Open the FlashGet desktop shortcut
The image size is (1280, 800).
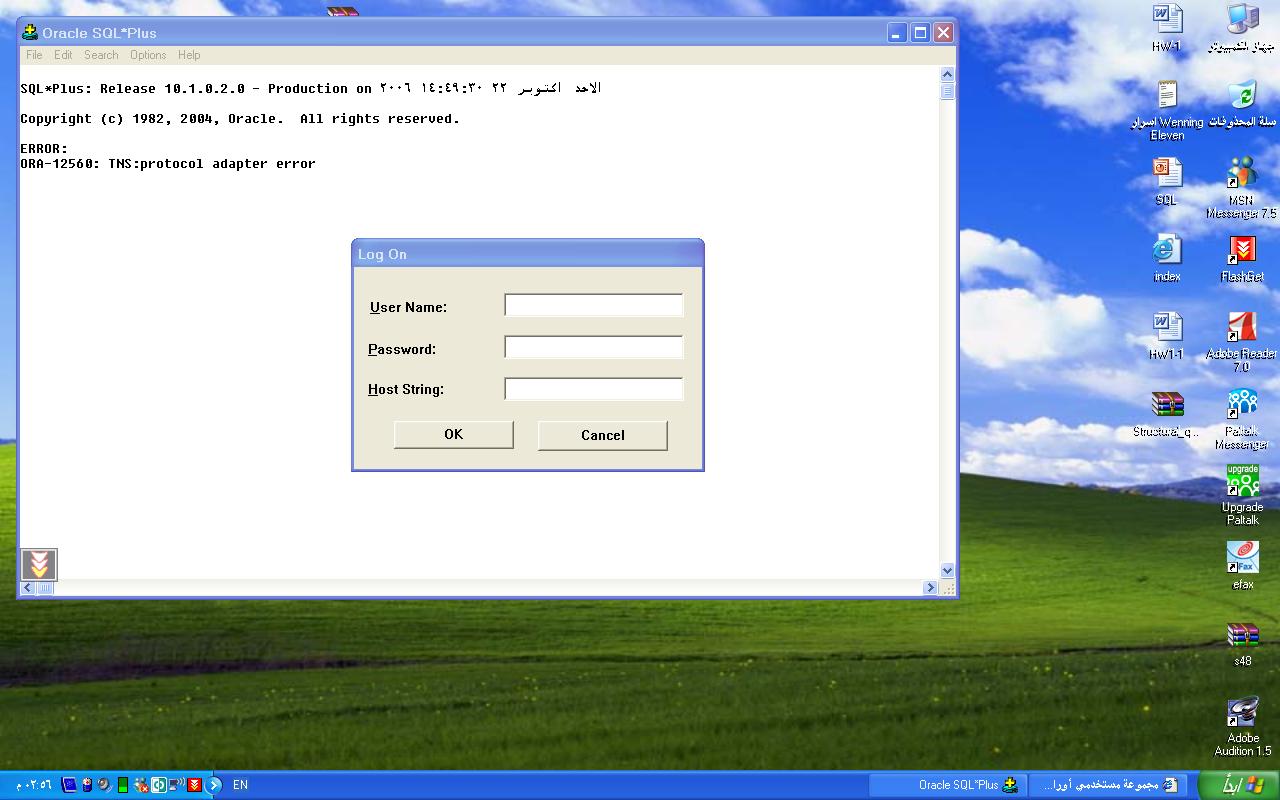pyautogui.click(x=1242, y=250)
